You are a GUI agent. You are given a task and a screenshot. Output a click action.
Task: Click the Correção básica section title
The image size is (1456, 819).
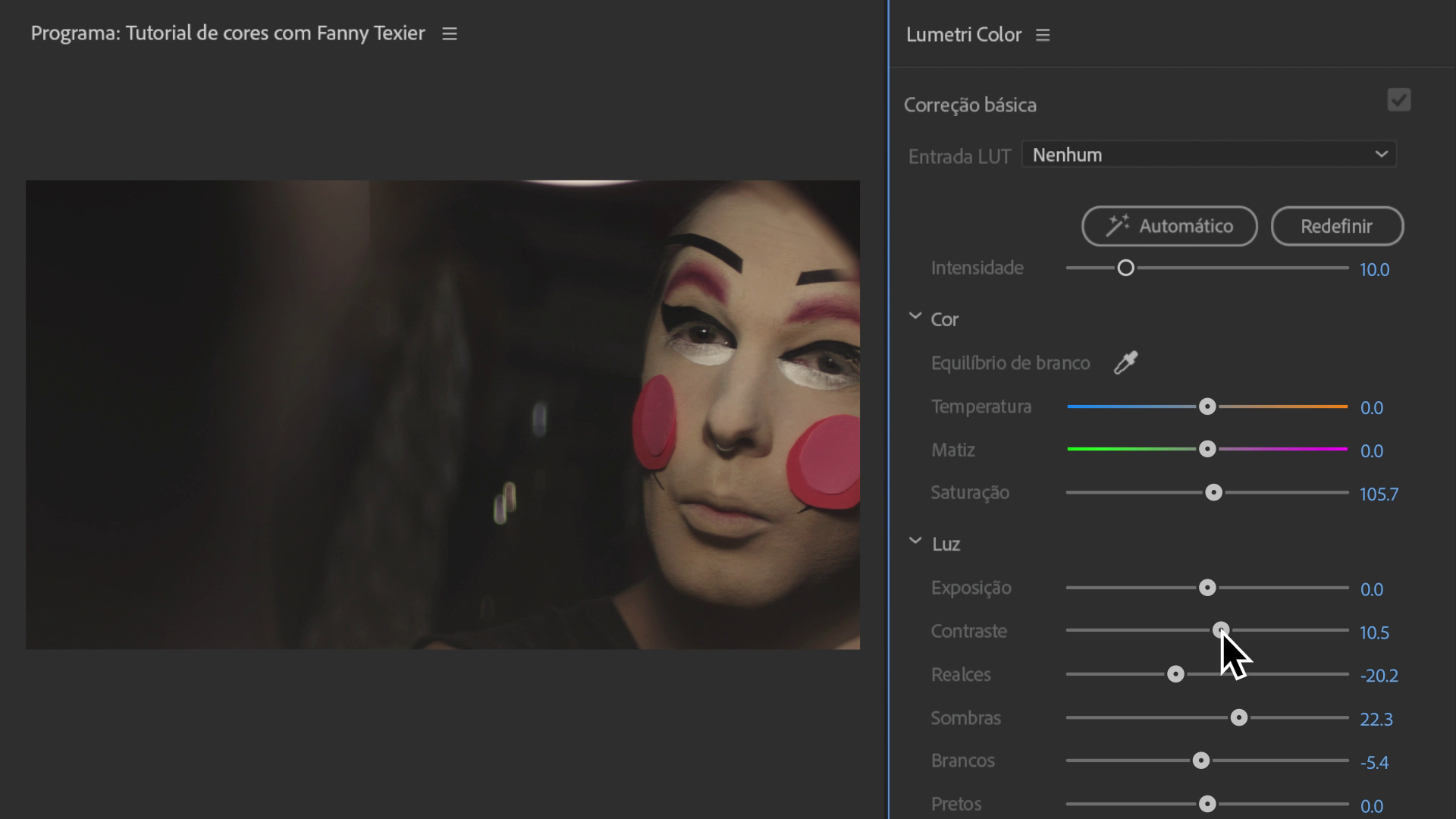tap(970, 105)
